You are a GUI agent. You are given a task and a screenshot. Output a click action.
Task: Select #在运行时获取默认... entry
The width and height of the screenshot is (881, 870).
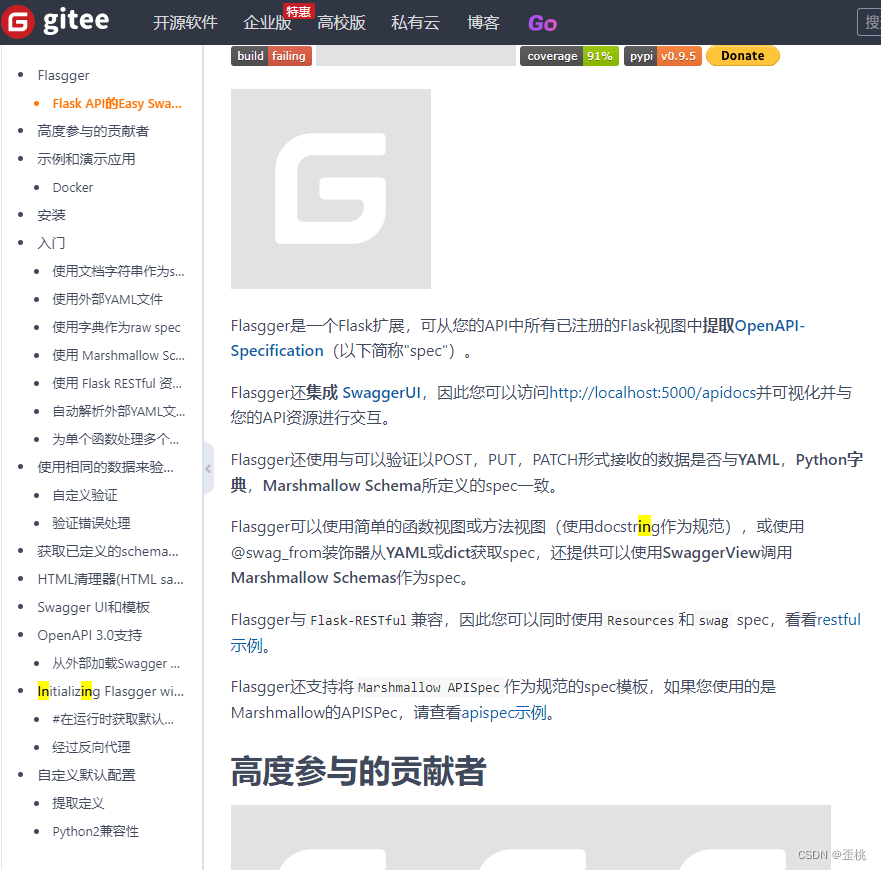[113, 719]
